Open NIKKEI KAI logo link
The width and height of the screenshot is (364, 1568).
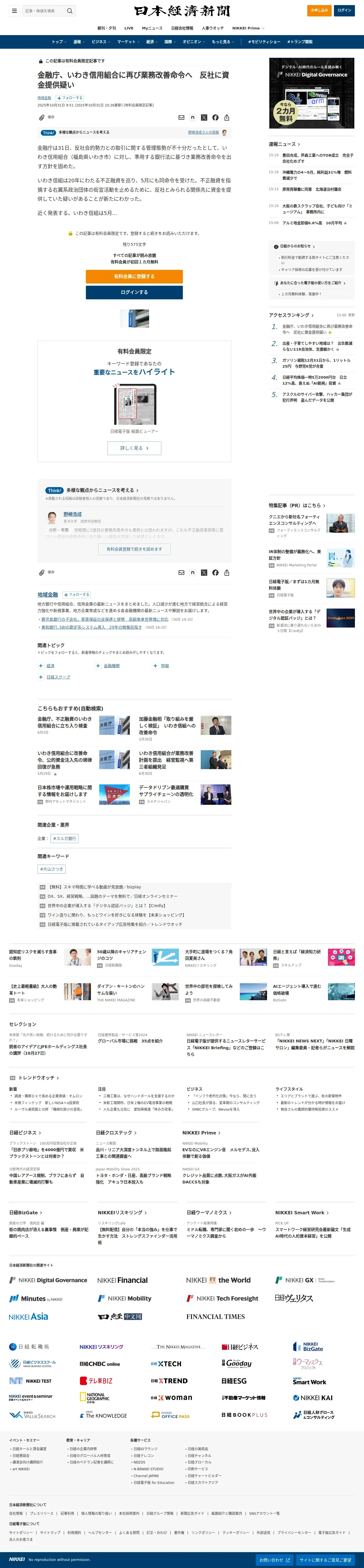coord(313,1398)
